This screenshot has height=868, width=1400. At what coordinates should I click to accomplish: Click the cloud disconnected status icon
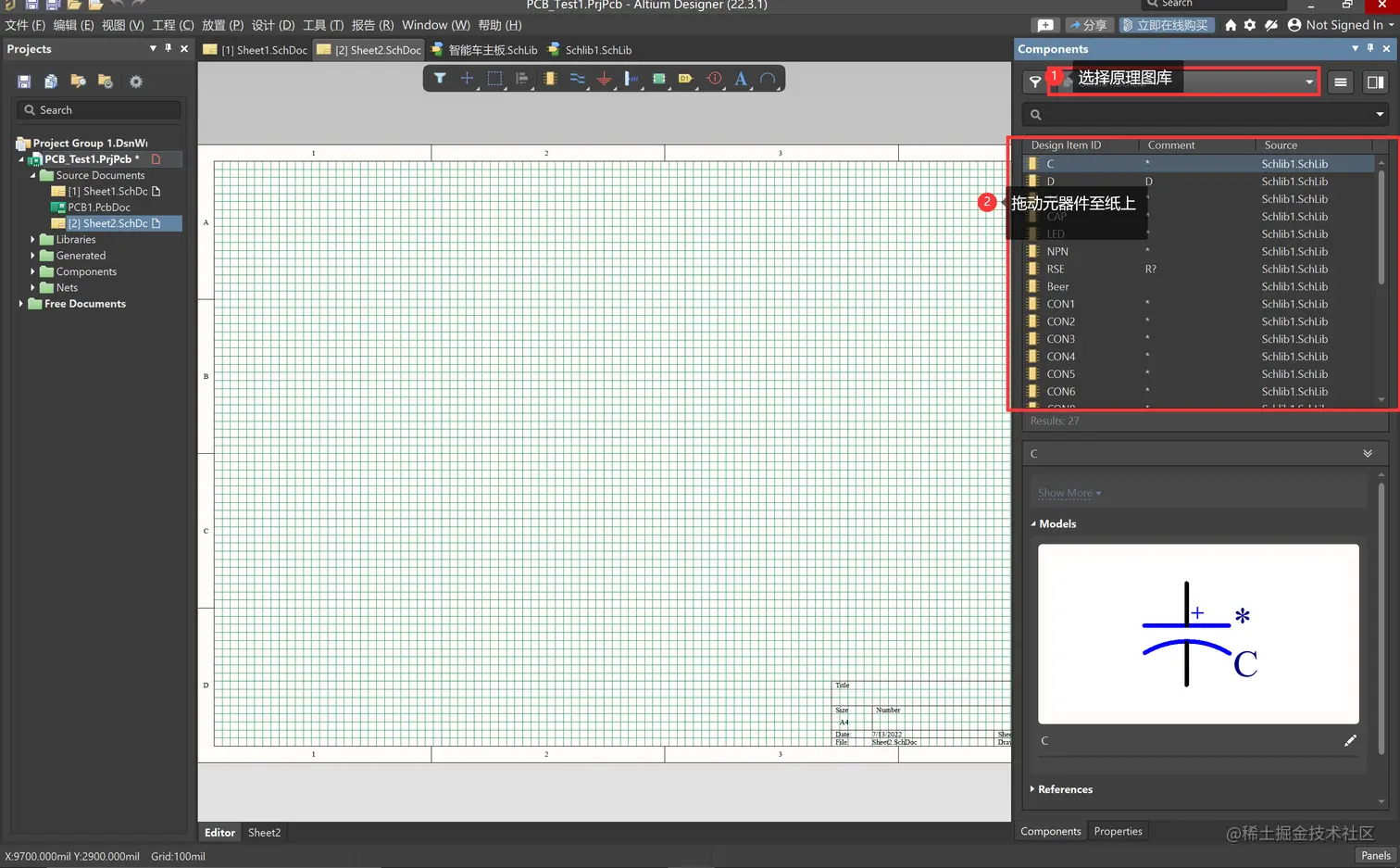1271,25
